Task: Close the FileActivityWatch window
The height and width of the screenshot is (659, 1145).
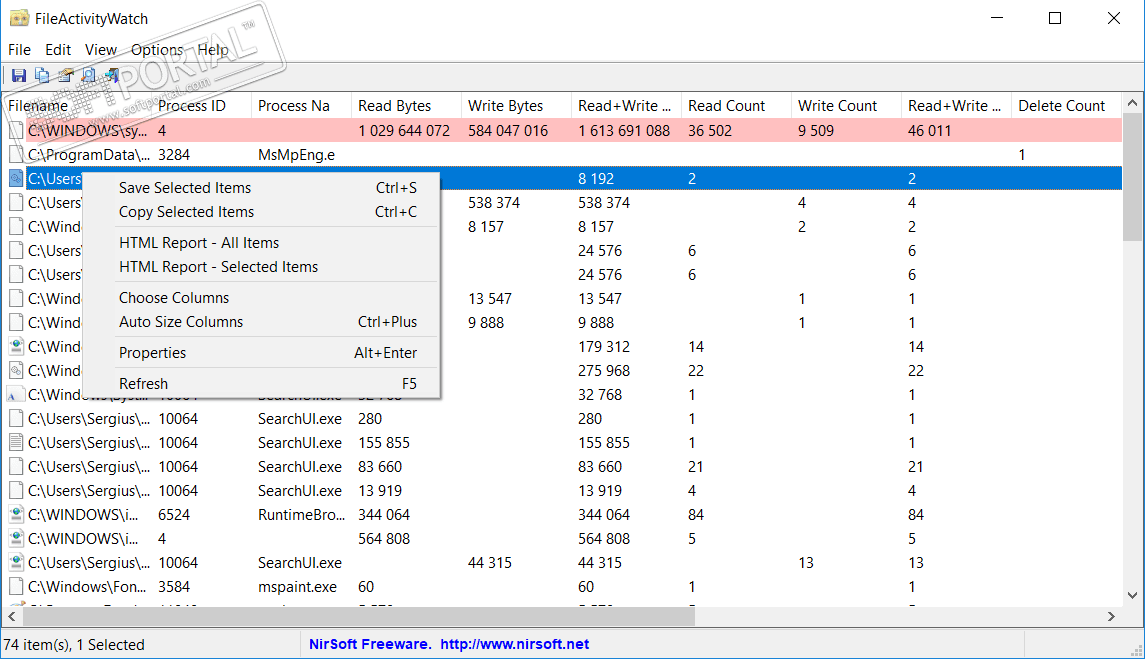Action: tap(1114, 18)
